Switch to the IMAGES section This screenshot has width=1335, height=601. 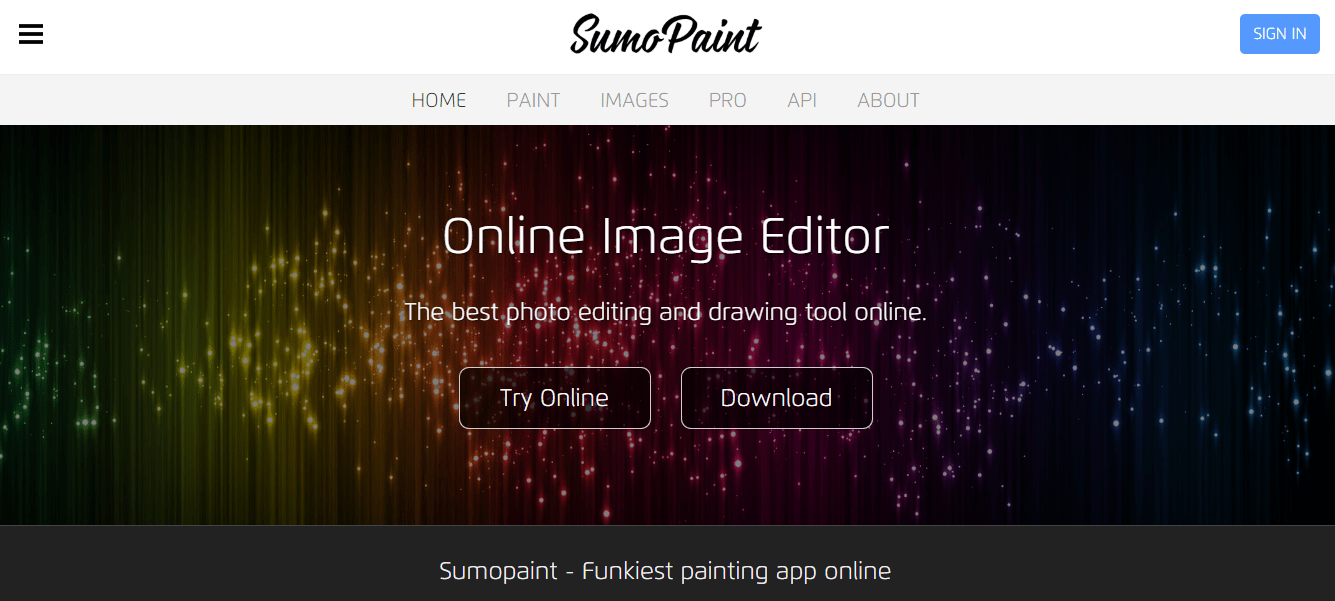[634, 100]
